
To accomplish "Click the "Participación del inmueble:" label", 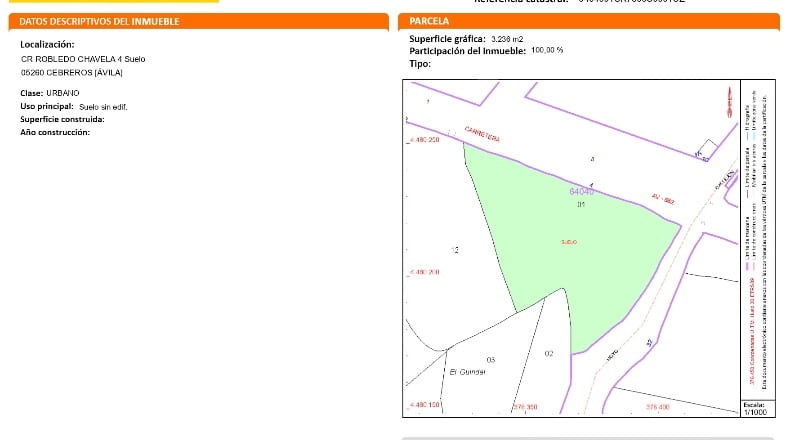I will (468, 51).
